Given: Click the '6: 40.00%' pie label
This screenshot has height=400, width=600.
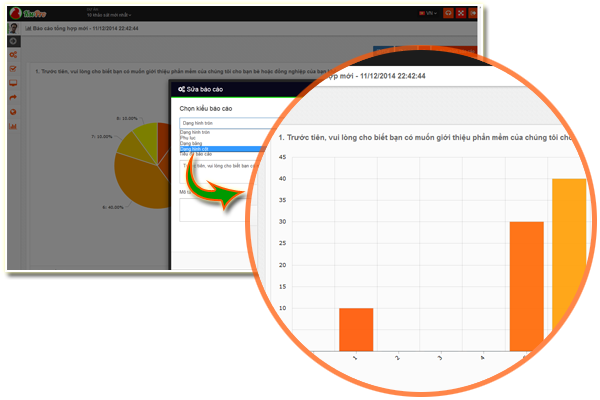Looking at the screenshot, I should click(113, 207).
